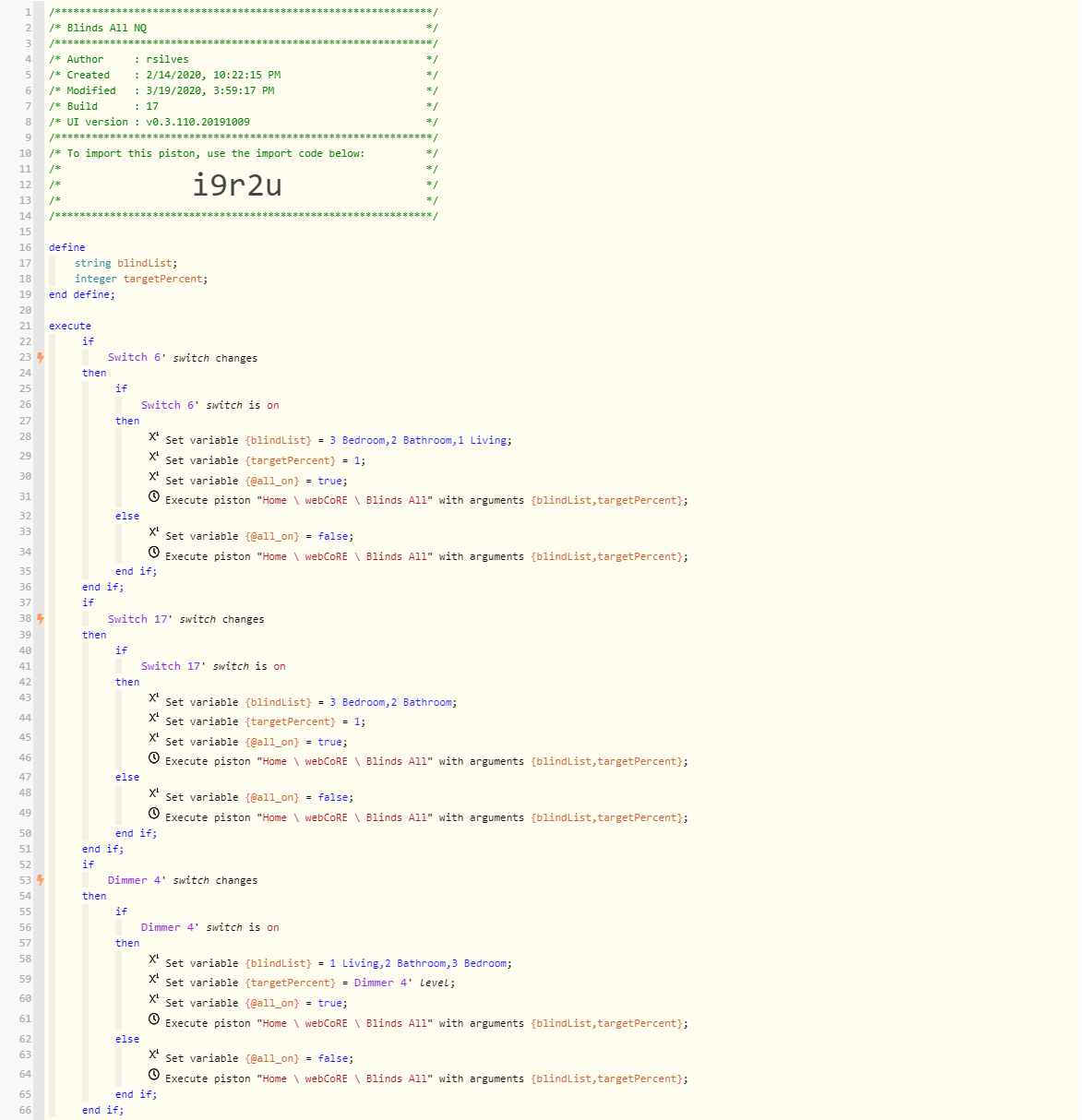Click the 'end if;' statement on line 36
Image resolution: width=1087 pixels, height=1120 pixels.
pos(102,587)
